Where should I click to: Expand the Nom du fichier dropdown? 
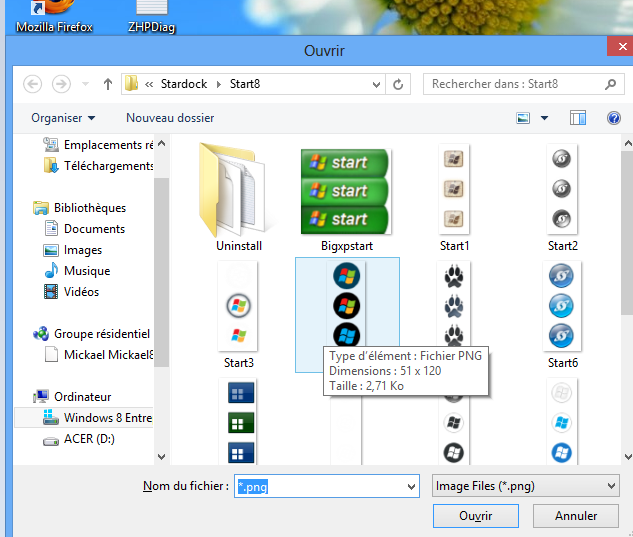[x=411, y=487]
